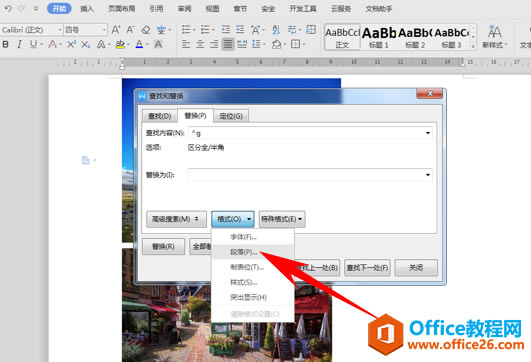Open the Insert ribbon tab

tap(87, 8)
